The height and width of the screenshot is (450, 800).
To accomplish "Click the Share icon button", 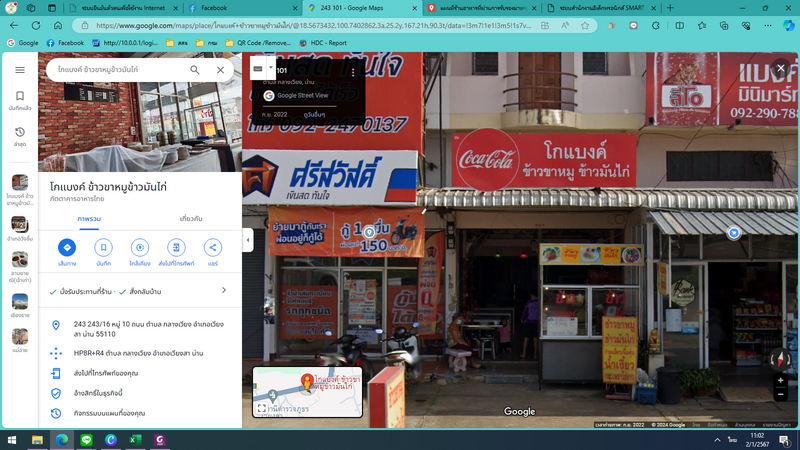I will point(213,247).
